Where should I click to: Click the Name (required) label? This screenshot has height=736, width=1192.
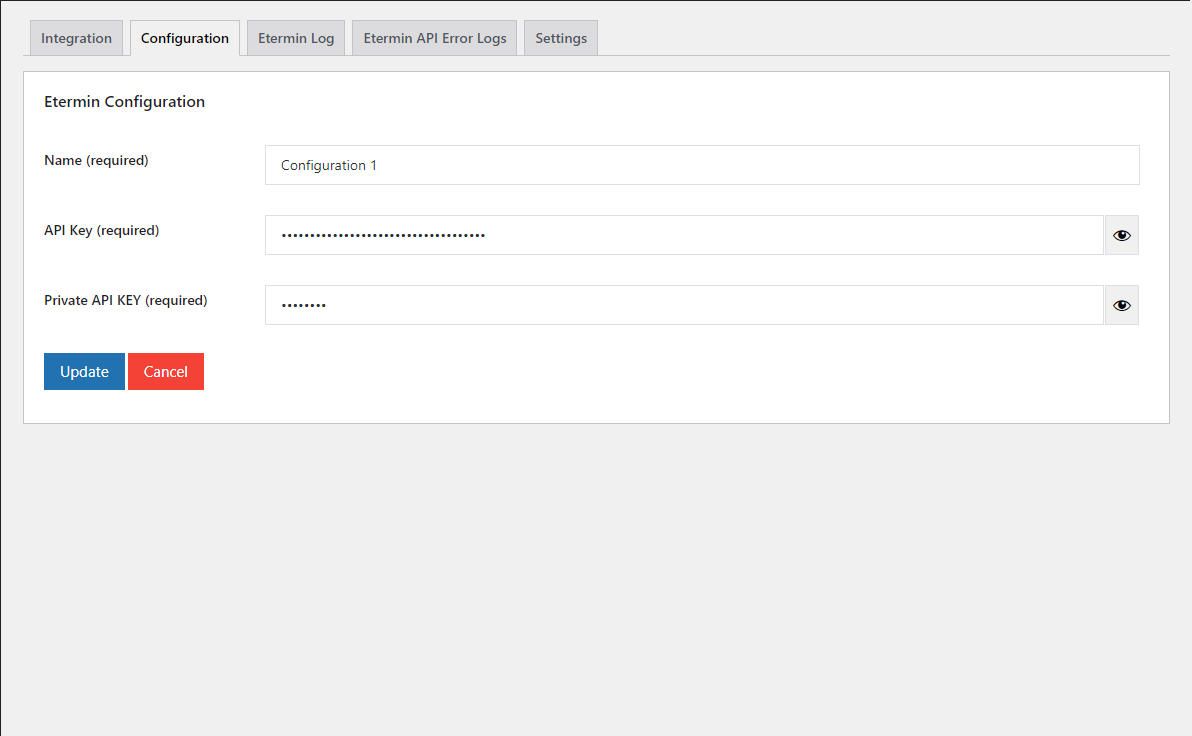click(x=97, y=160)
